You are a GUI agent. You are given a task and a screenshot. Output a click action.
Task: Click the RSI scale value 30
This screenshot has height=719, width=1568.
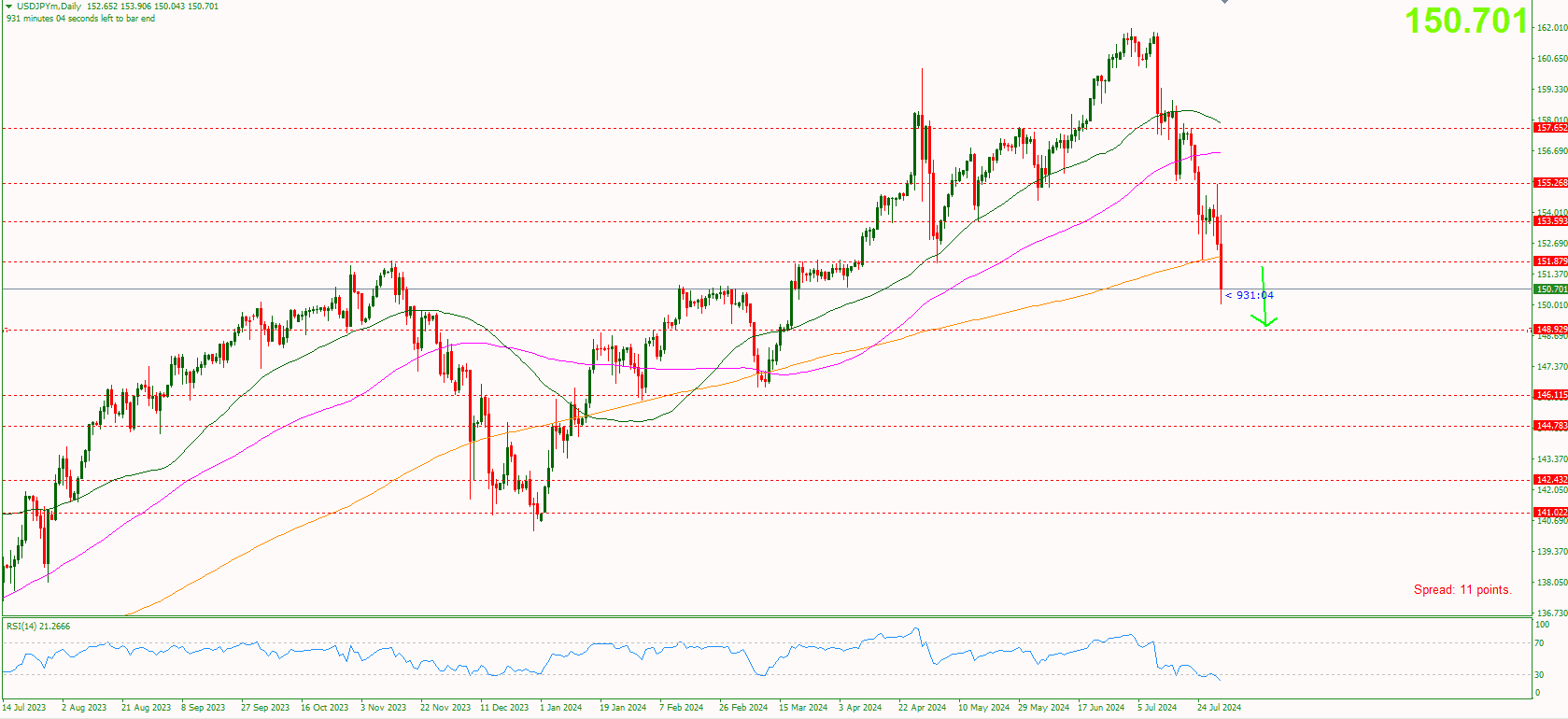pyautogui.click(x=1540, y=675)
